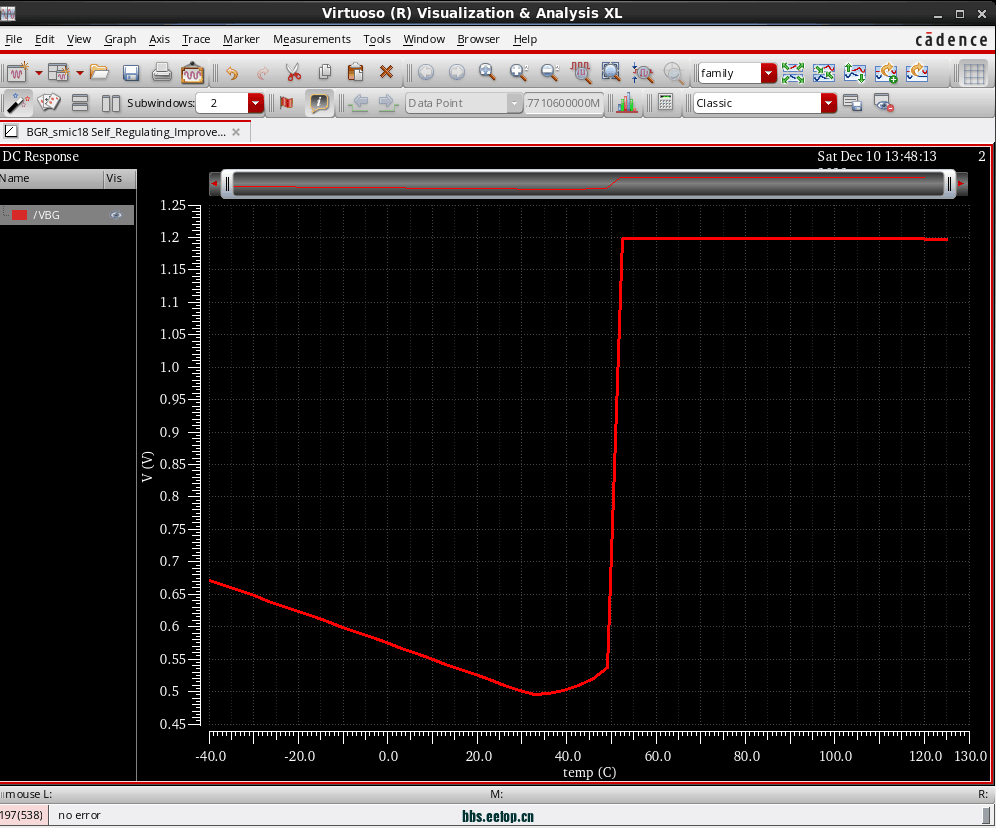
Task: Combine all analog traces icon
Action: (x=824, y=73)
